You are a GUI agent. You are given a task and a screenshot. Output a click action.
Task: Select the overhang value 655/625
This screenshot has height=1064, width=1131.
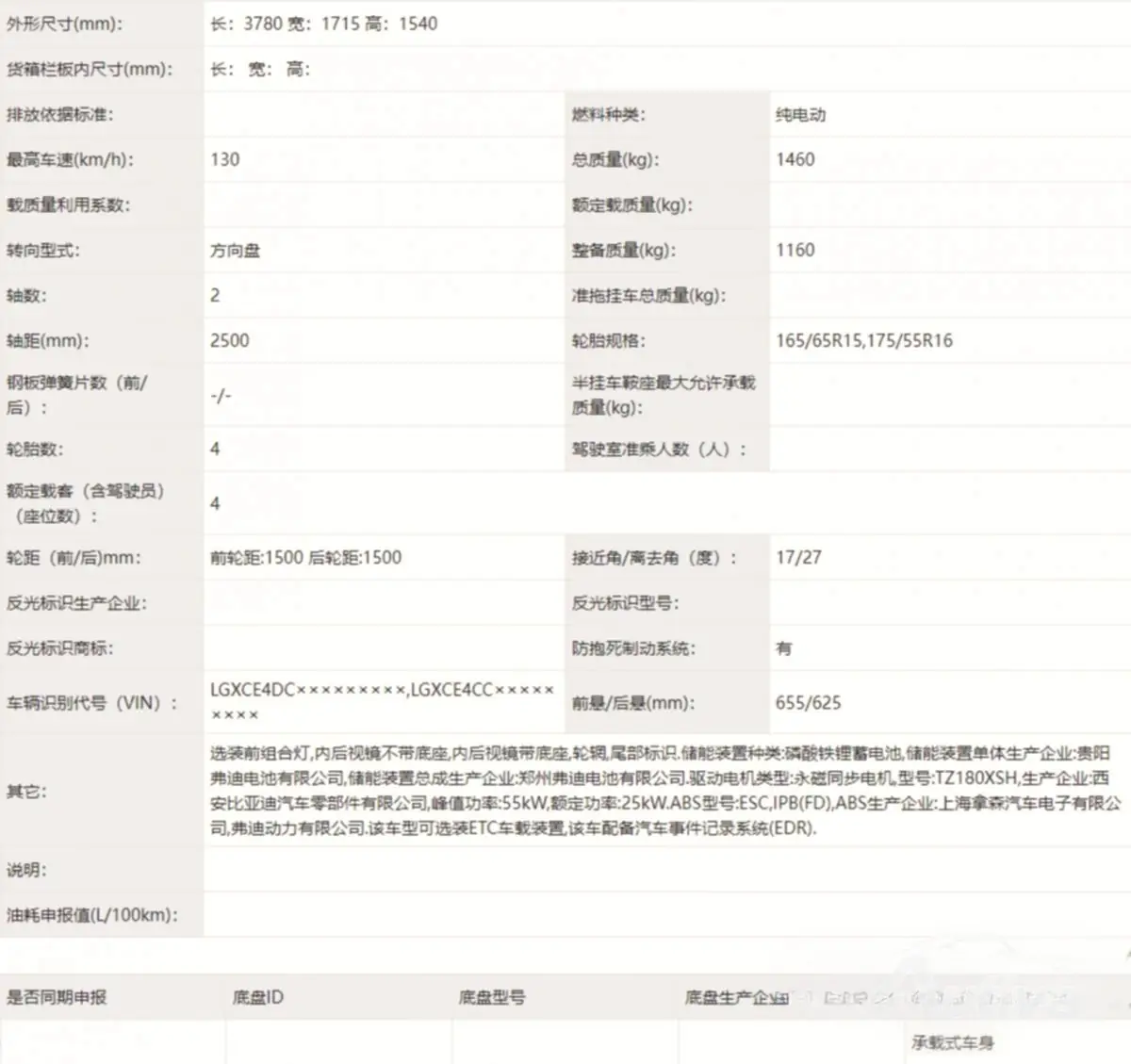click(808, 702)
